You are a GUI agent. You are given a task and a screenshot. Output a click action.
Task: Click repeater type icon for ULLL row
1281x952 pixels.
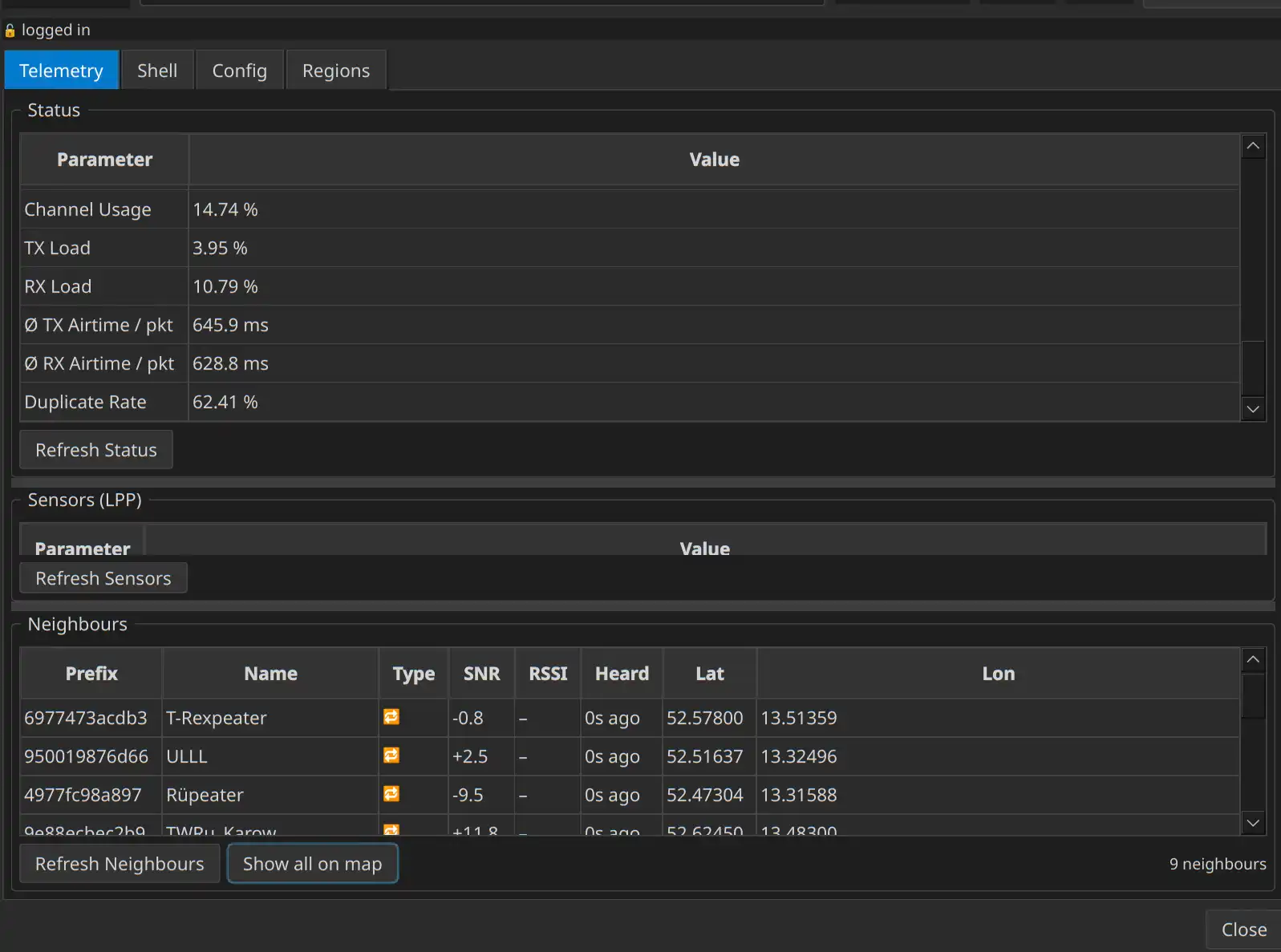(x=391, y=756)
